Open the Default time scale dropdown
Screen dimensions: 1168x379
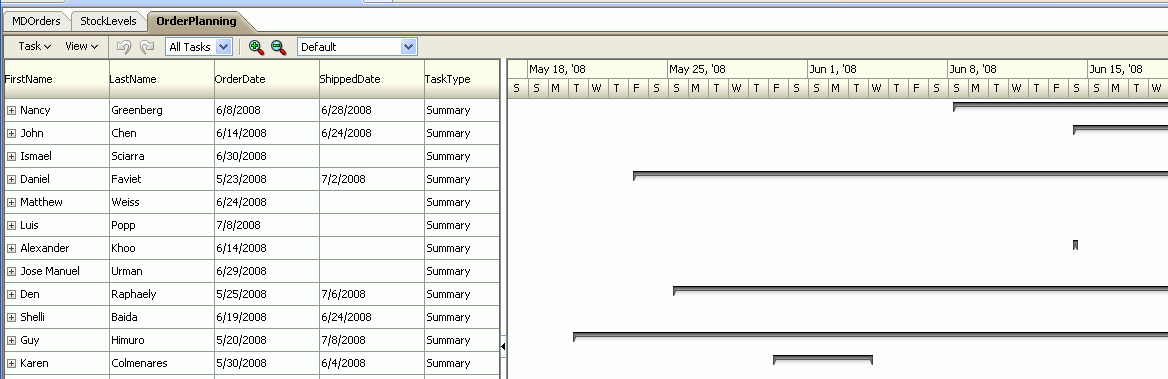[x=357, y=47]
